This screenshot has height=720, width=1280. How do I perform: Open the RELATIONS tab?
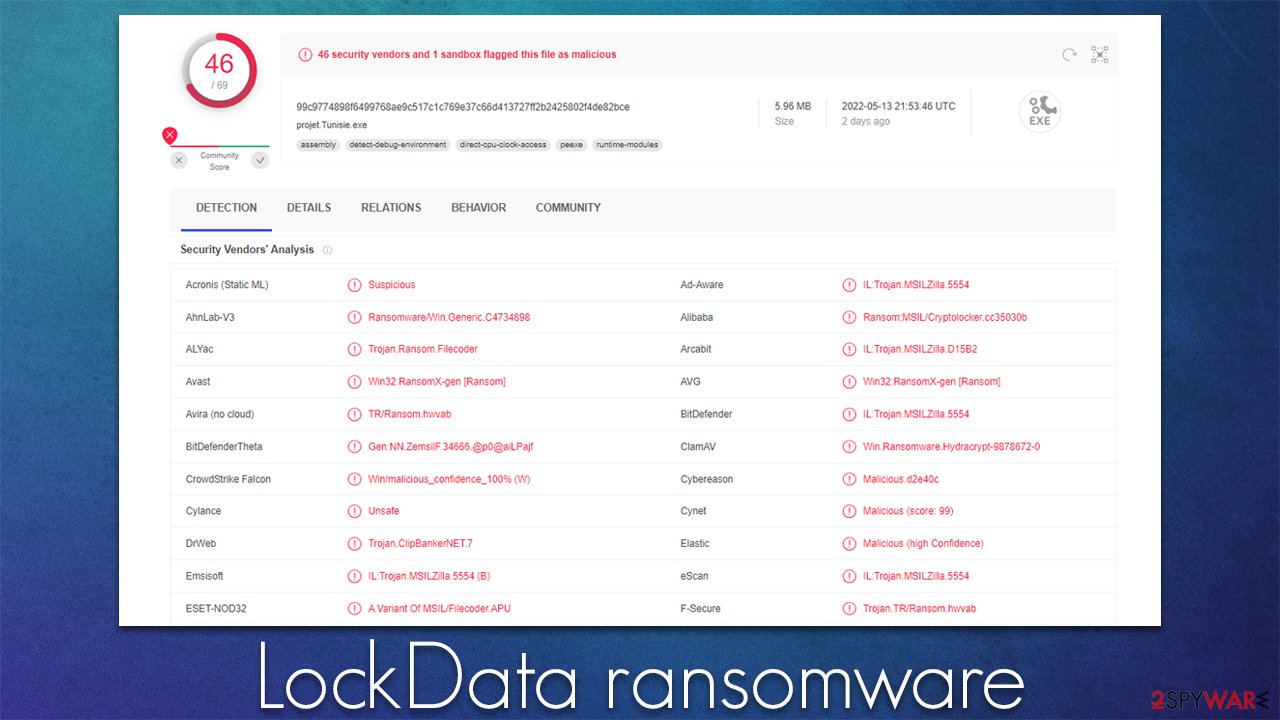pos(391,208)
